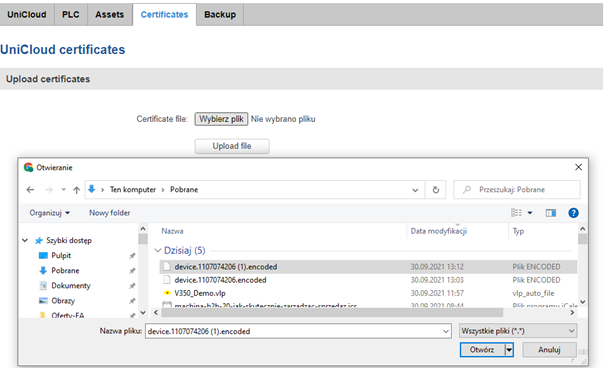Click the date 30.09.2021 13:03
Screen dimensions: 605x368
pyautogui.click(x=437, y=280)
